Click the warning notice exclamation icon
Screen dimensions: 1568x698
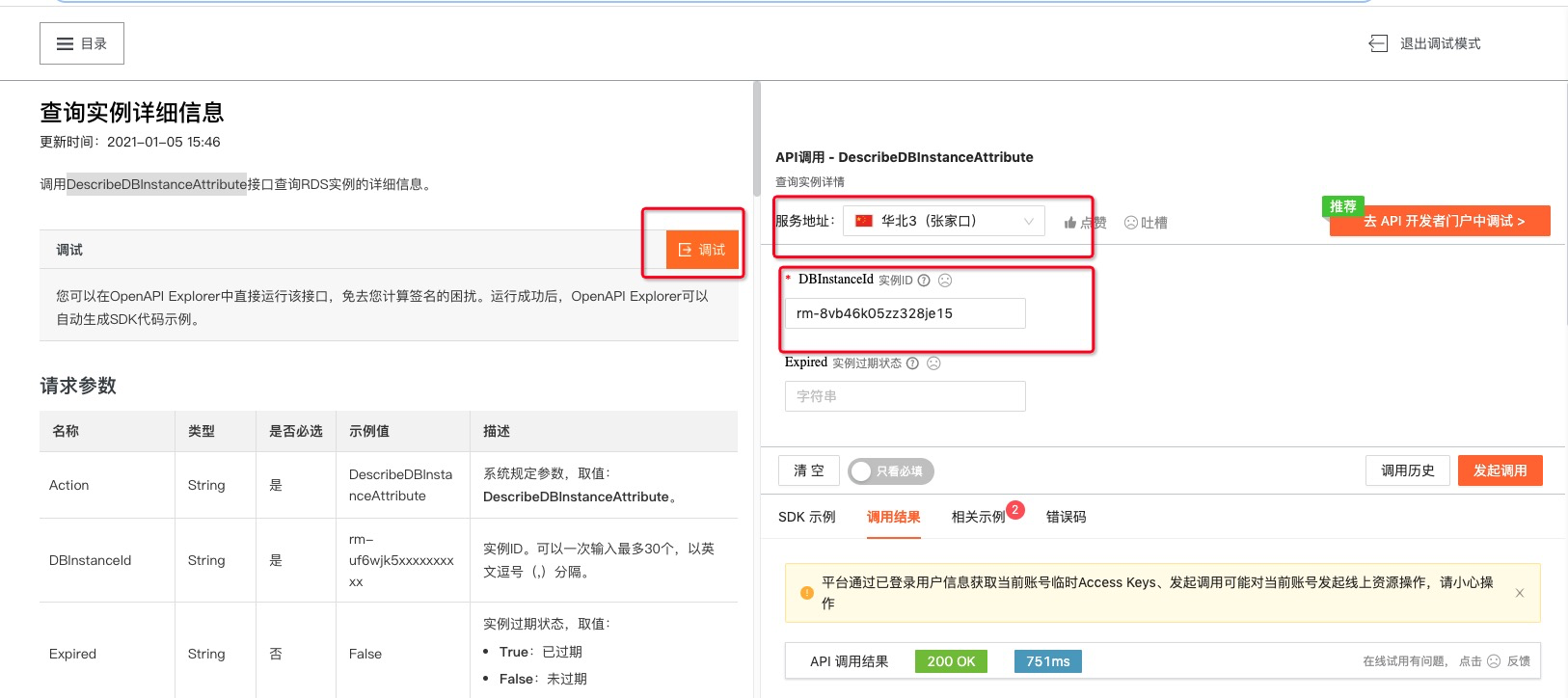pyautogui.click(x=807, y=593)
